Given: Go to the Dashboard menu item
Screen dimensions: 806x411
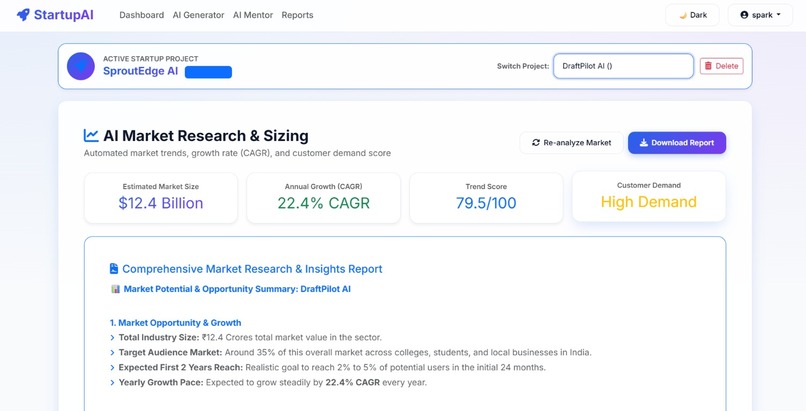Looking at the screenshot, I should tap(141, 15).
